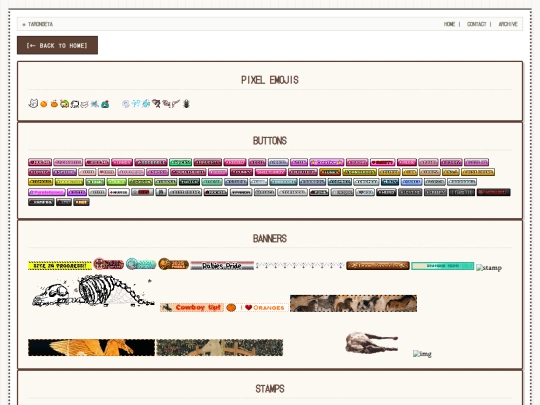This screenshot has height=405, width=540.
Task: Click the gray wing pixel emoji
Action: [176, 104]
